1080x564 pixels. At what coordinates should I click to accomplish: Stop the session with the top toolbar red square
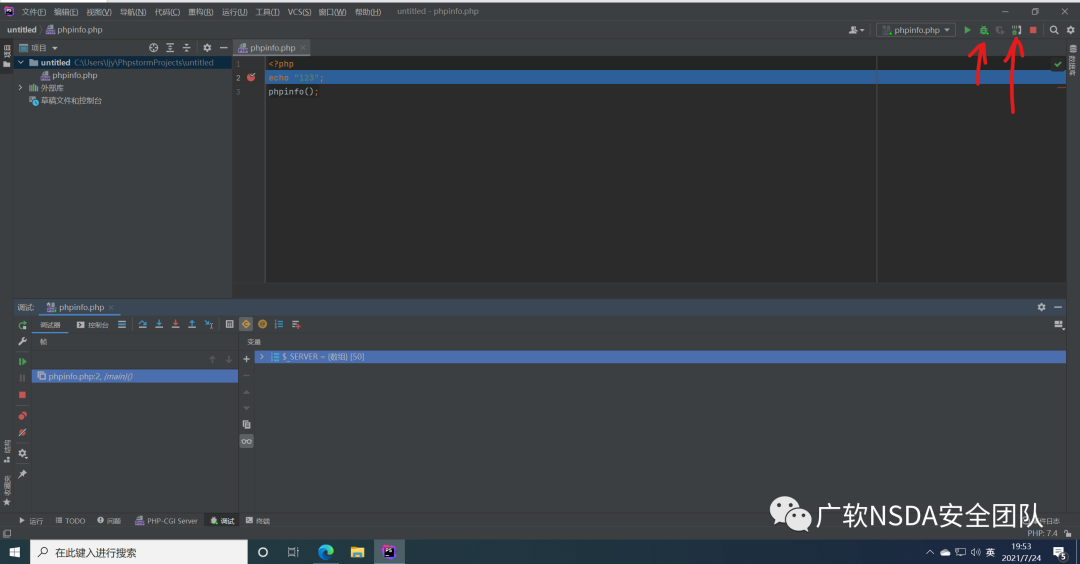pyautogui.click(x=1033, y=30)
